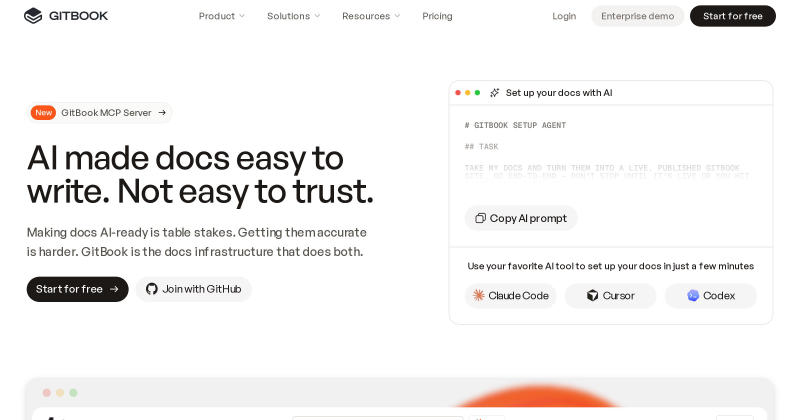Screen dimensions: 800x420
Task: Select the Claude Code starburst icon
Action: (x=479, y=295)
